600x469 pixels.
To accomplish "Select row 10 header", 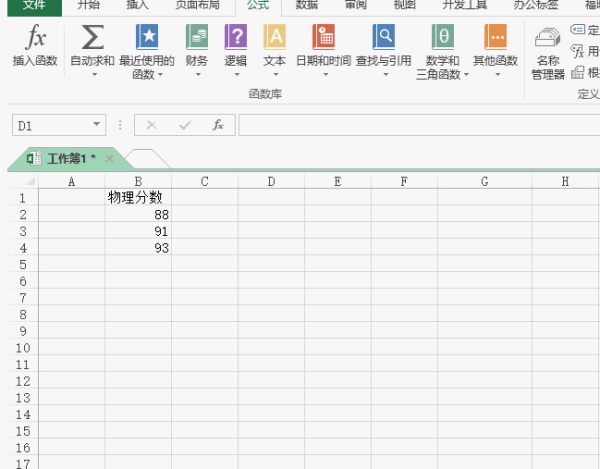I will tap(23, 348).
